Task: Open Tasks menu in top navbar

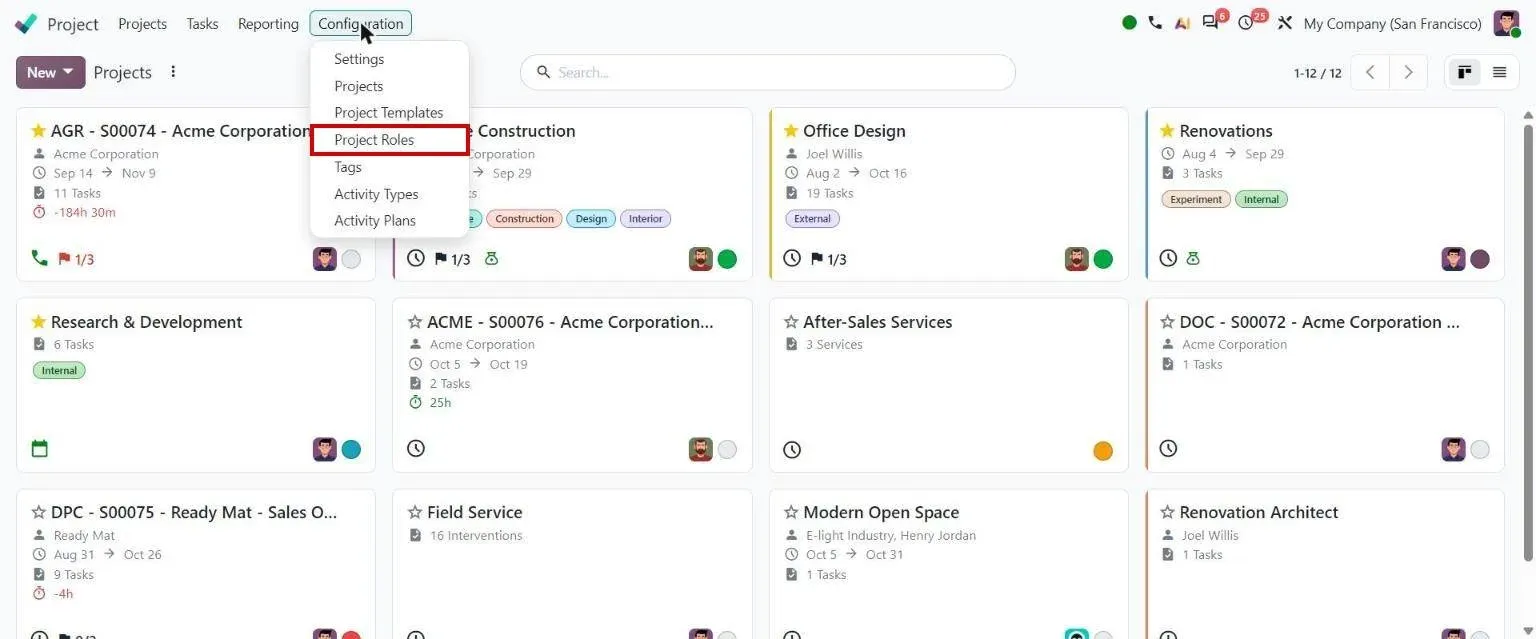Action: (x=202, y=23)
